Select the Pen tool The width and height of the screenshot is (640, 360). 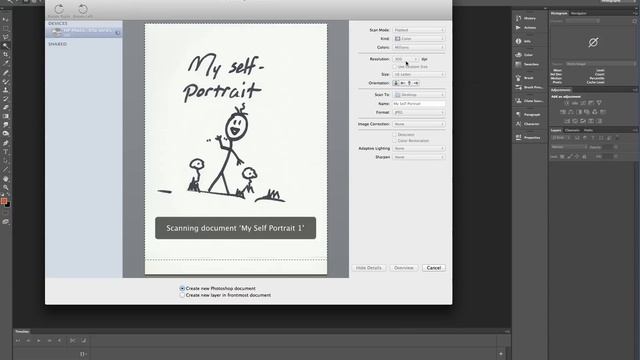click(5, 143)
